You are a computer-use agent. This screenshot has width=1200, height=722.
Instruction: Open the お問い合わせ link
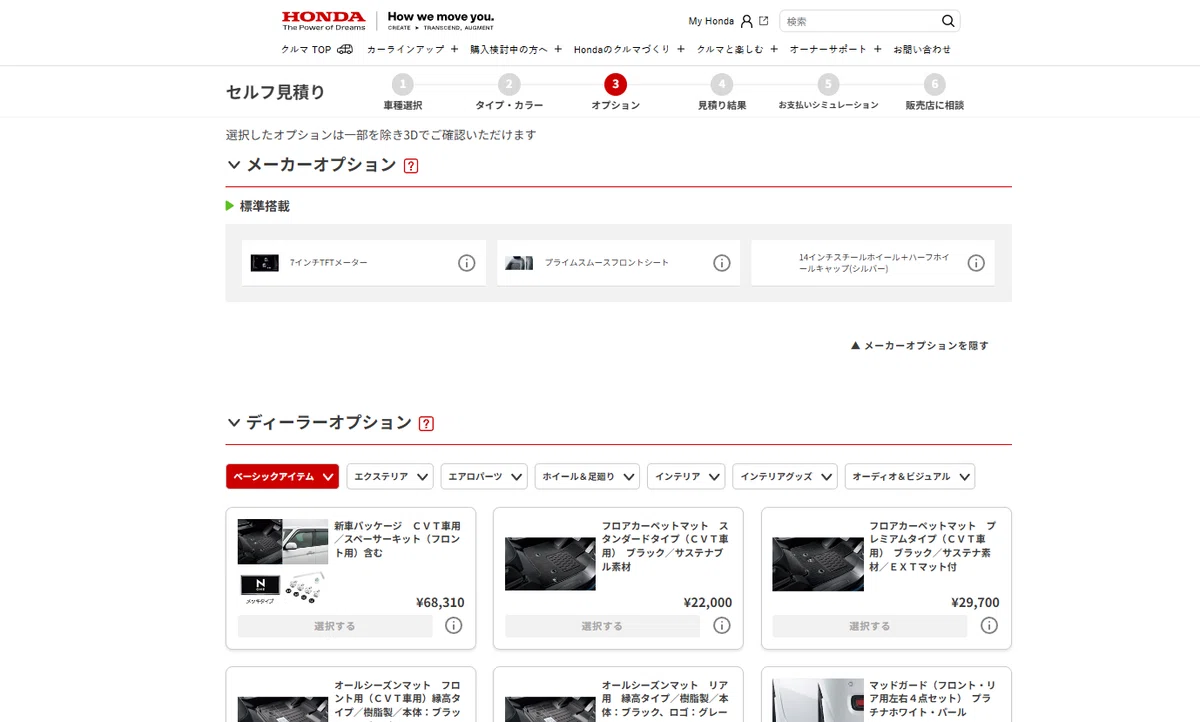(922, 49)
